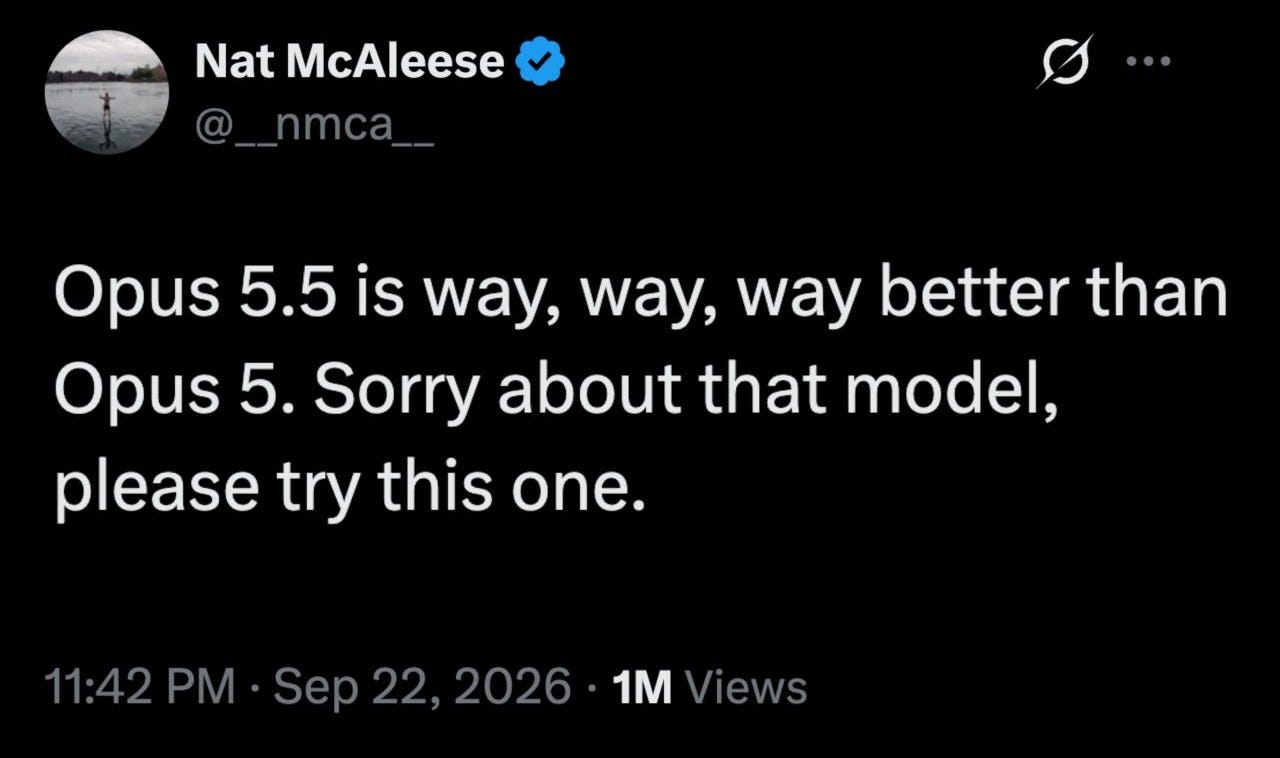This screenshot has height=758, width=1280.
Task: Click the Views label
Action: click(747, 688)
